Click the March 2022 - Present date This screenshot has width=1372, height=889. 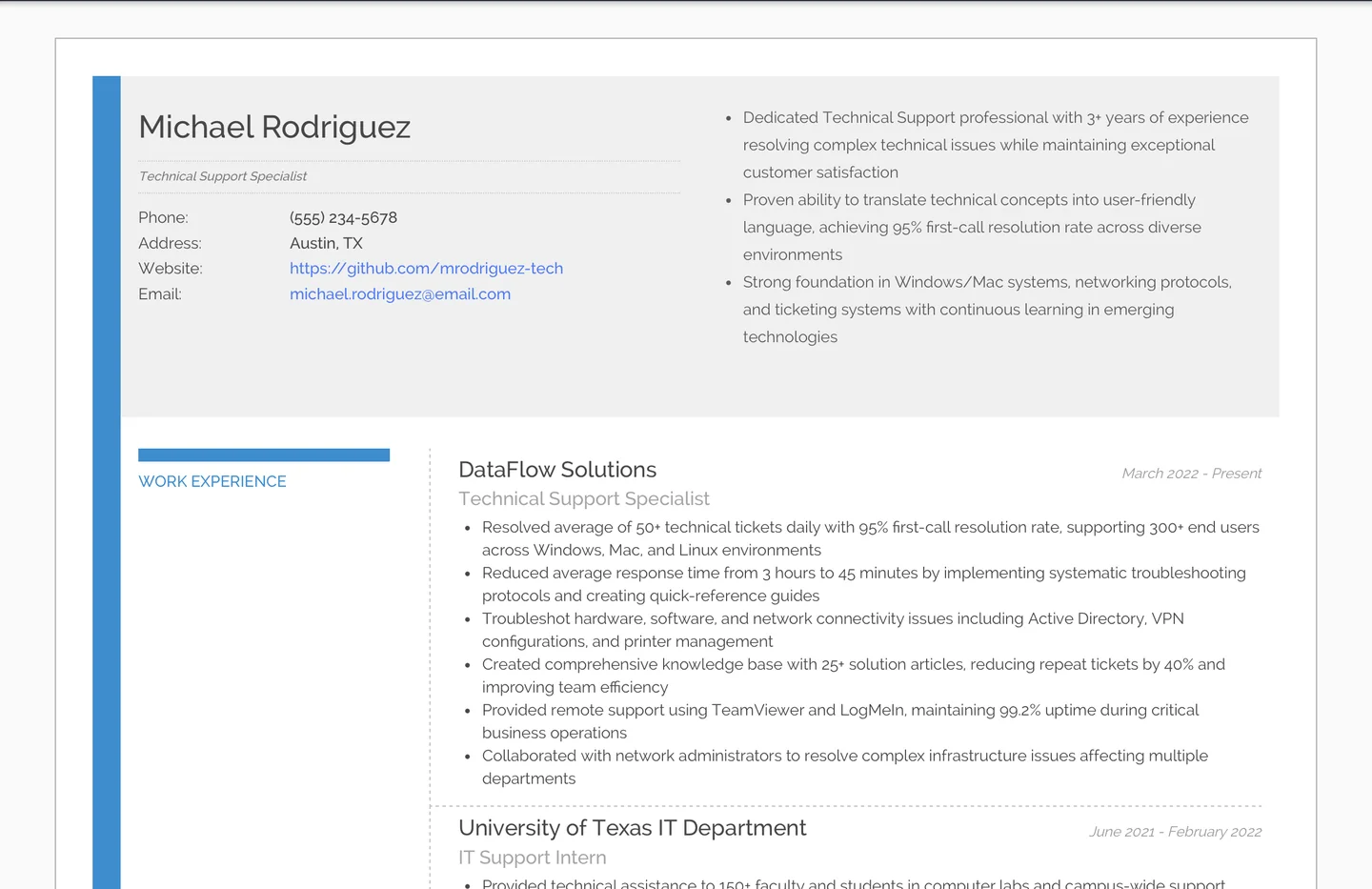click(x=1191, y=474)
